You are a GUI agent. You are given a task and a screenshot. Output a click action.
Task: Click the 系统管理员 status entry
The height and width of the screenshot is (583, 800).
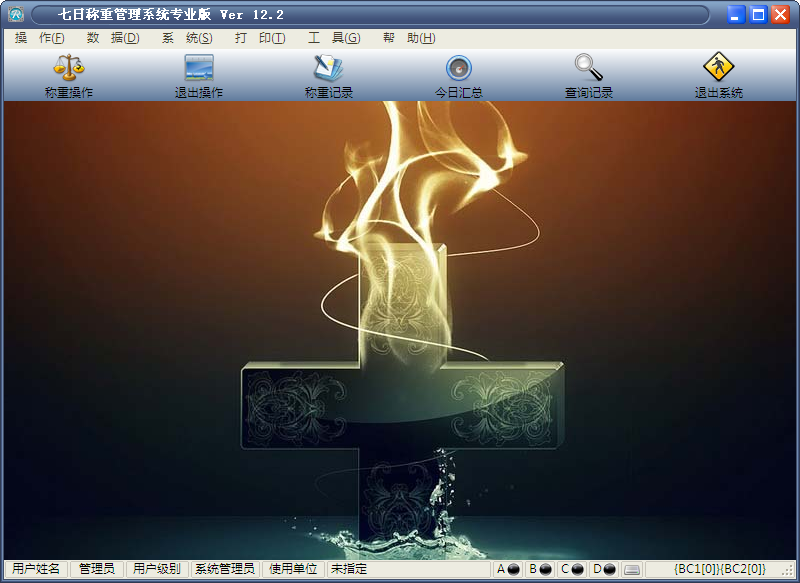[224, 569]
